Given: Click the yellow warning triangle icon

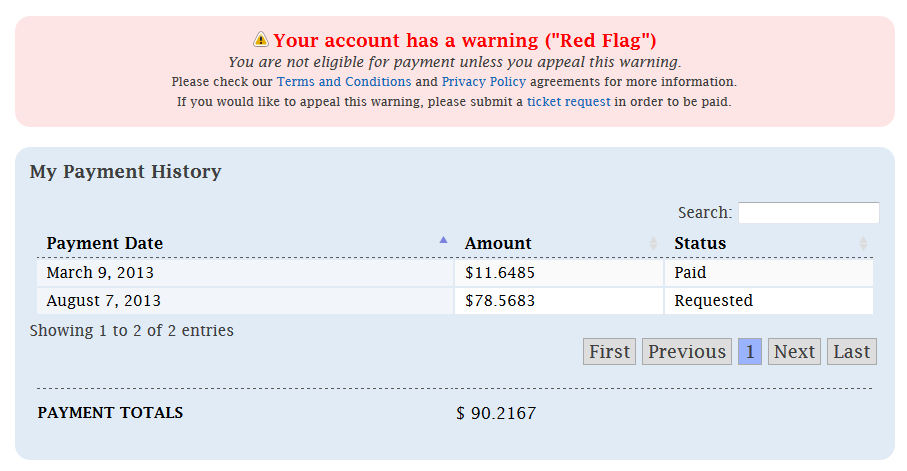Looking at the screenshot, I should point(261,40).
